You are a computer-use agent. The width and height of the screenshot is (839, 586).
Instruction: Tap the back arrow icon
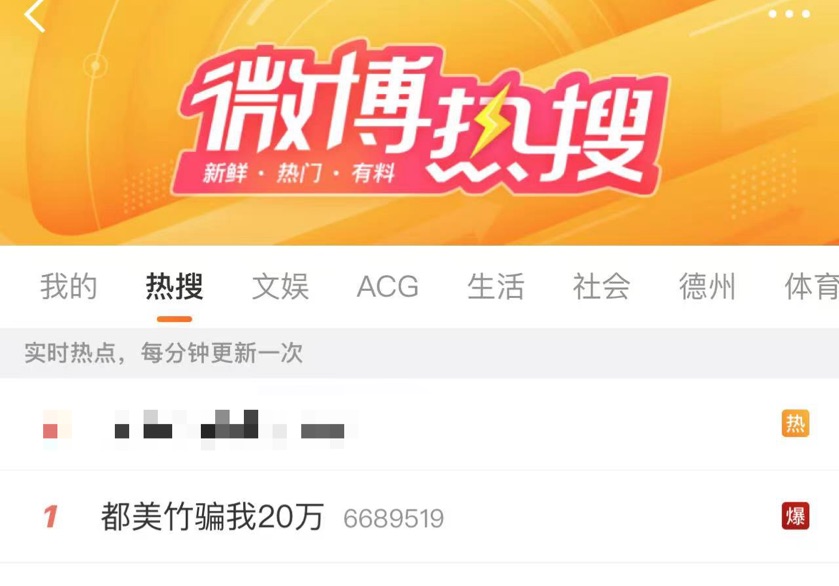pos(34,15)
